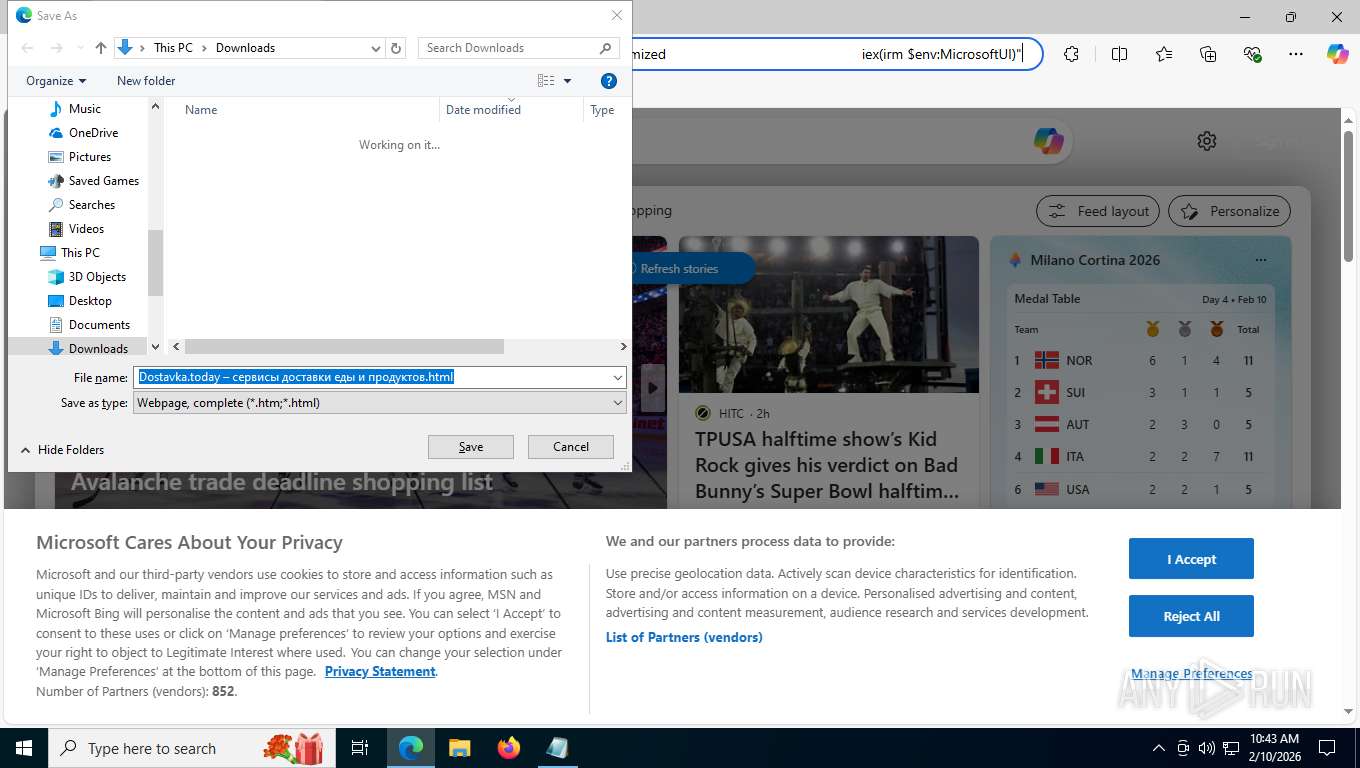Select Desktop in the folder tree
The height and width of the screenshot is (768, 1360).
[90, 301]
